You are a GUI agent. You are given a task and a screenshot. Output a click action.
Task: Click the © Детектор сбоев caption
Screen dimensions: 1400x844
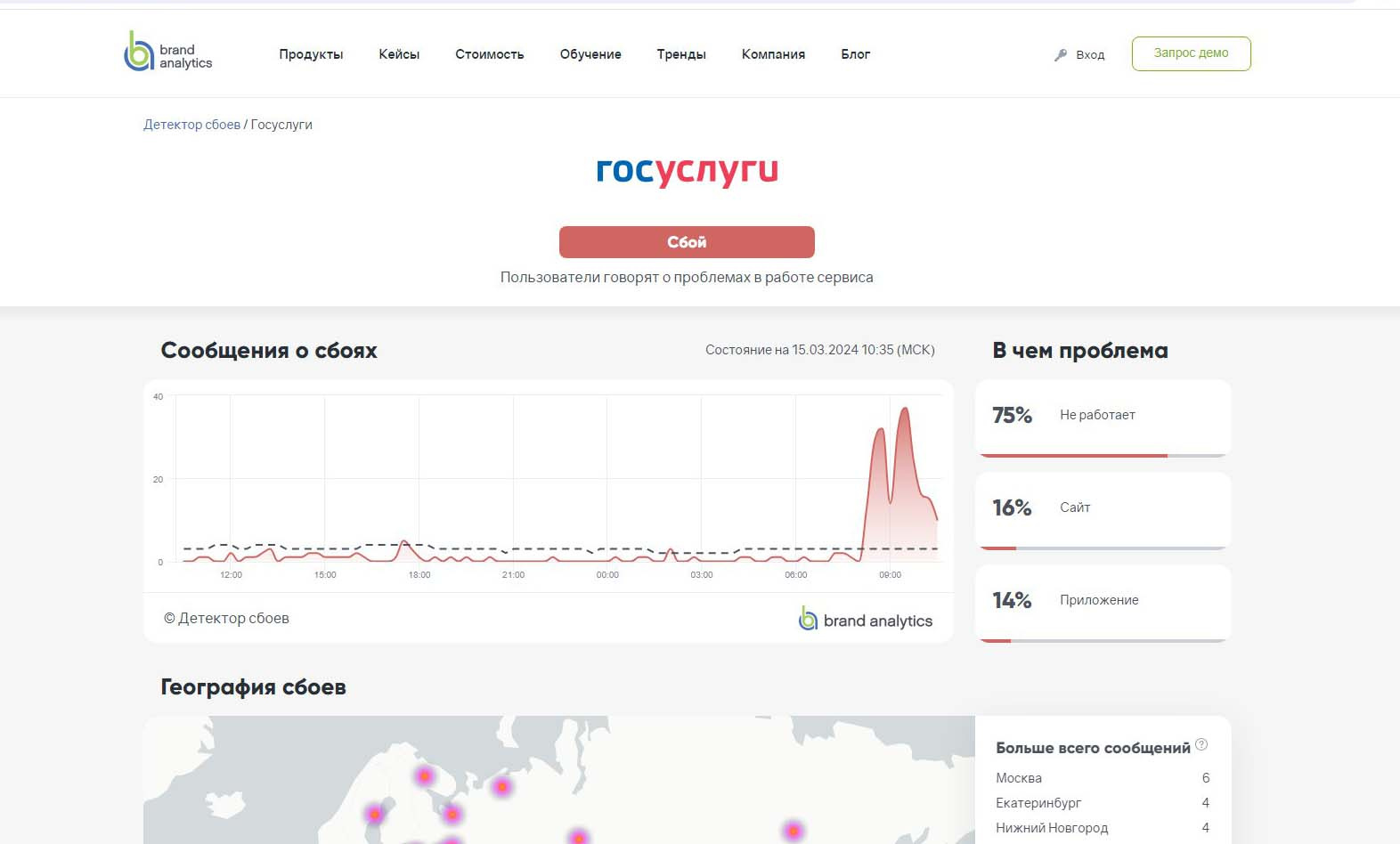click(x=226, y=618)
